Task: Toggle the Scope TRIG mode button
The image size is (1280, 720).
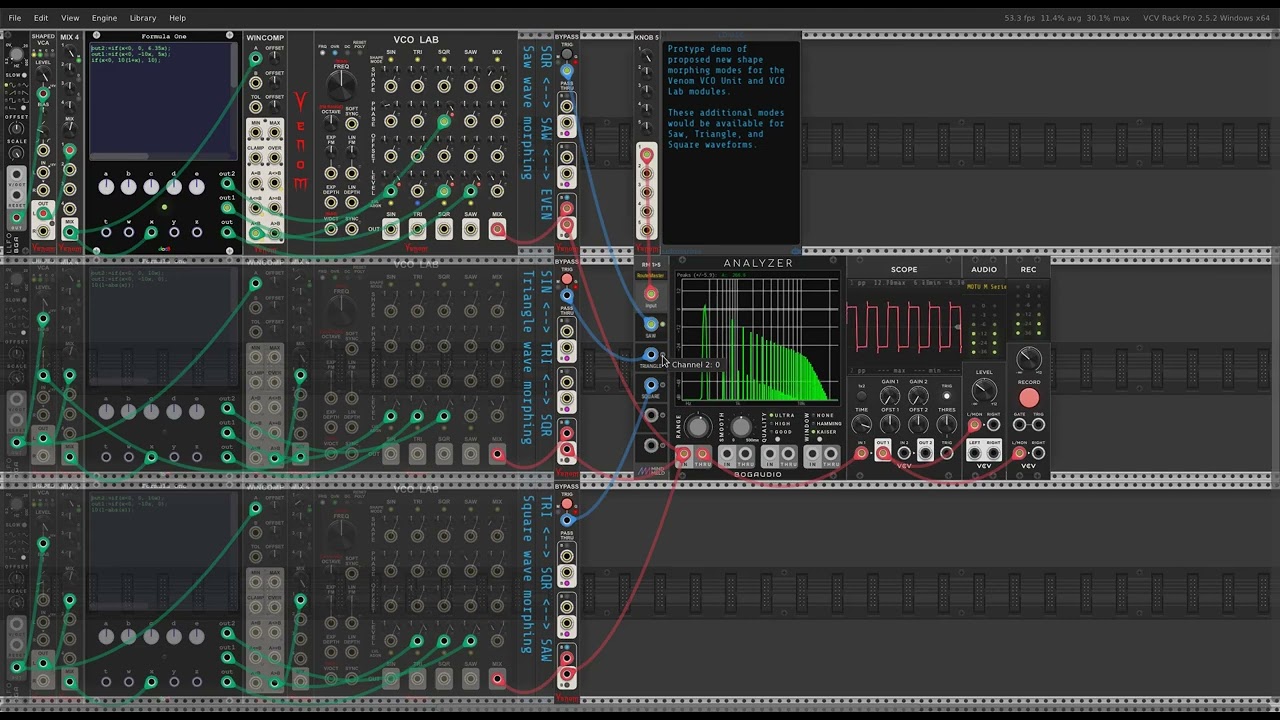Action: point(947,395)
